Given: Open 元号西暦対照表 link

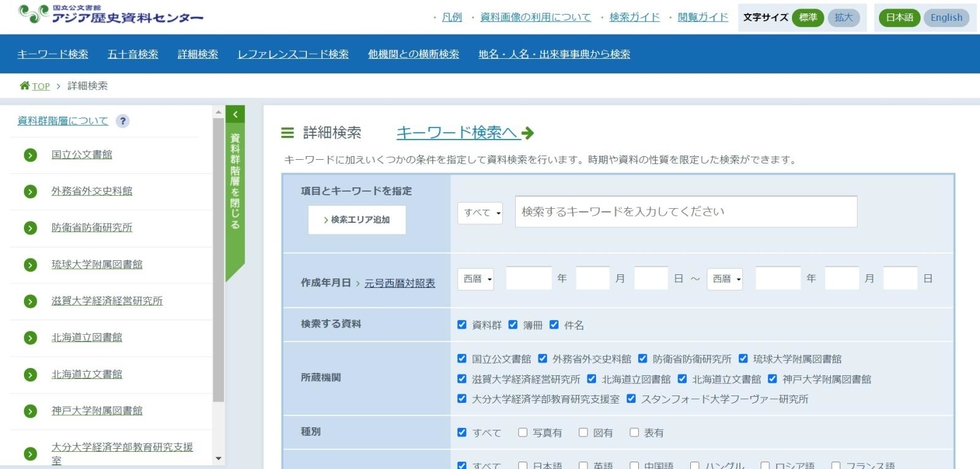Looking at the screenshot, I should coord(400,283).
